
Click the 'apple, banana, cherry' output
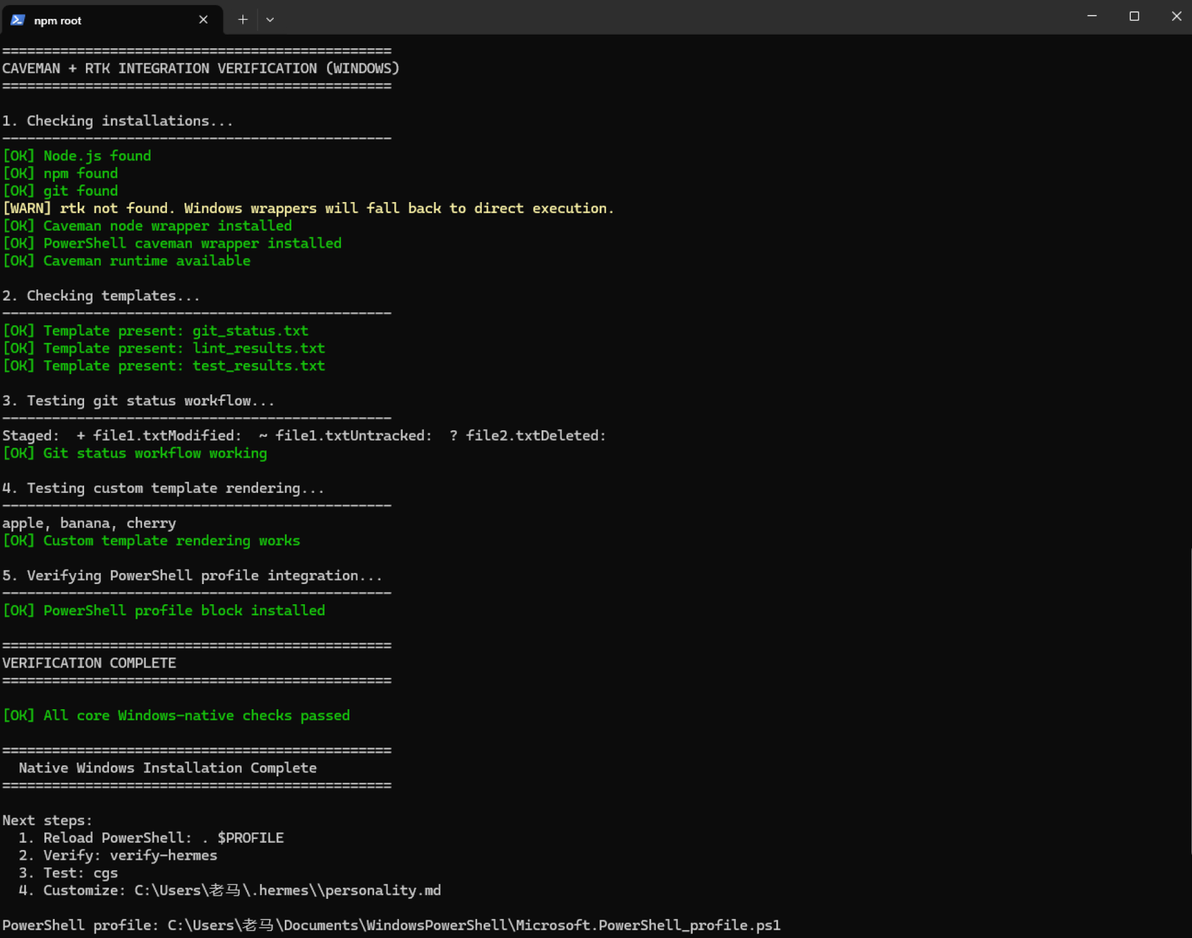(x=89, y=523)
